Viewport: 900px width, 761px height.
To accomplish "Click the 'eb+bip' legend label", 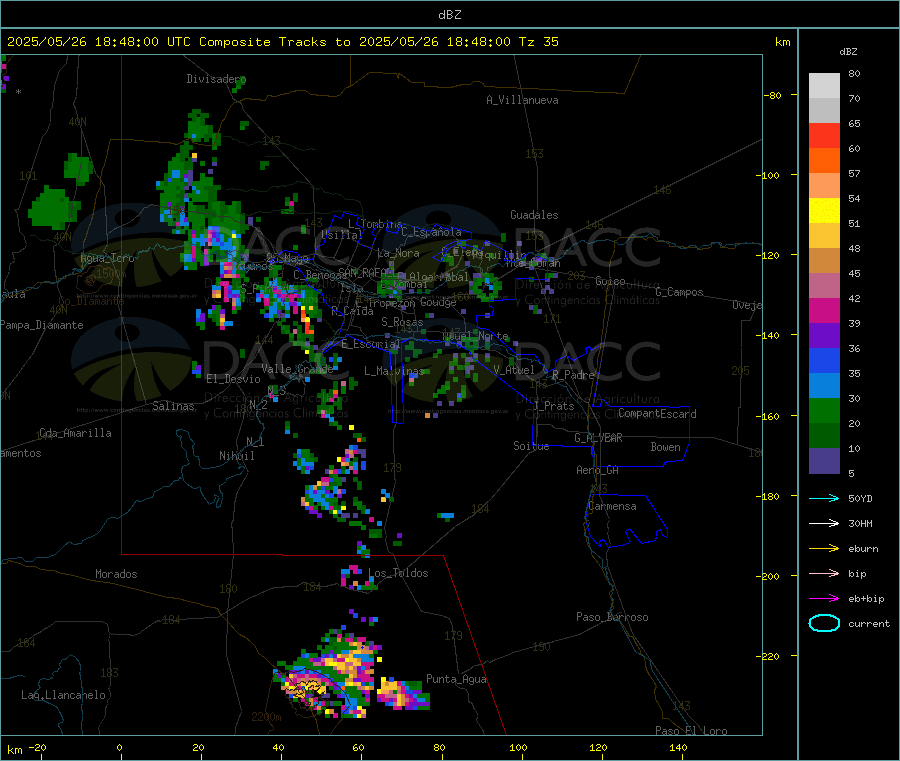I will (866, 599).
